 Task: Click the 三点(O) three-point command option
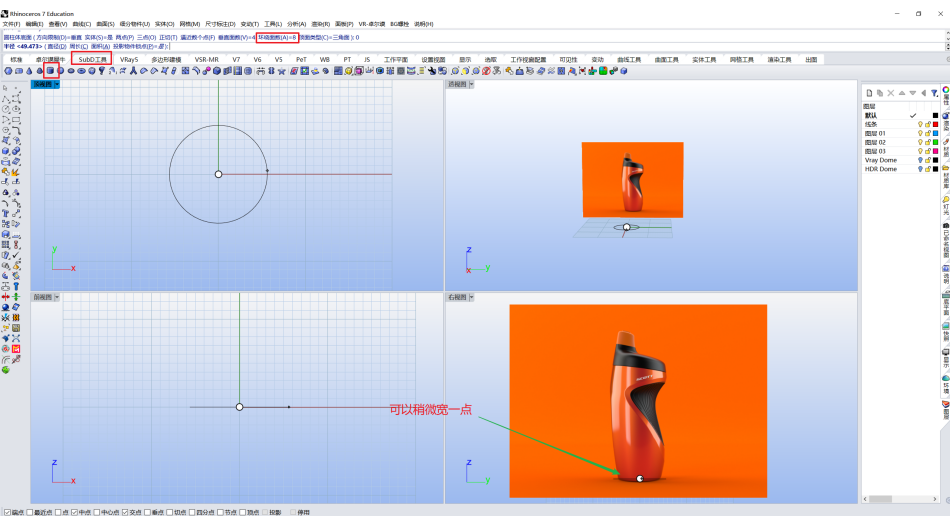click(x=147, y=38)
